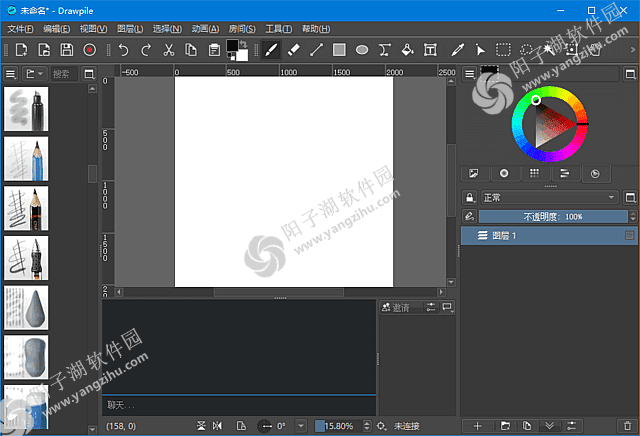Image resolution: width=640 pixels, height=436 pixels.
Task: Mirror the canvas horizontally in status bar
Action: (217, 426)
